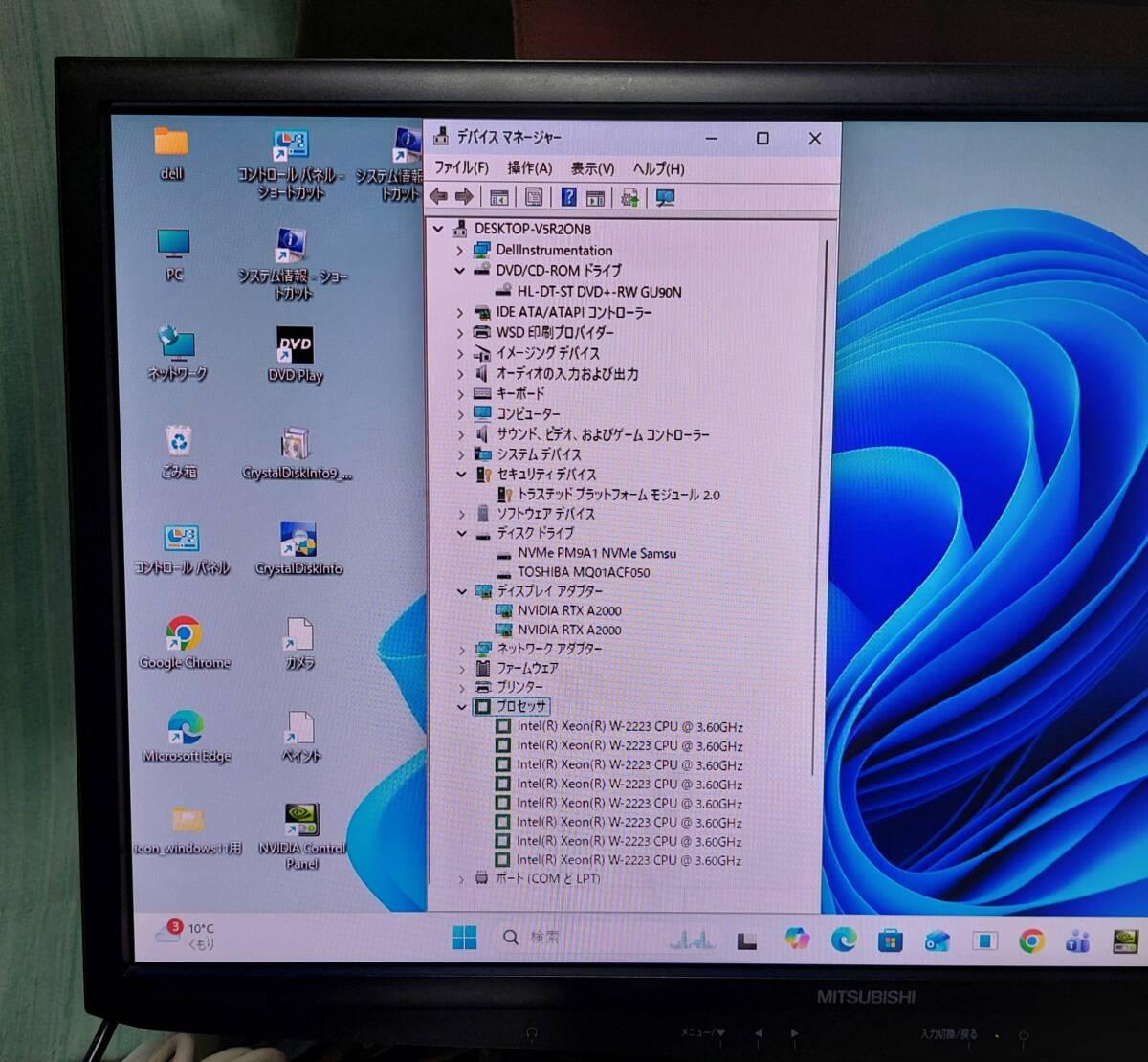This screenshot has width=1148, height=1062.
Task: Select the PC desktop icon
Action: point(173,254)
